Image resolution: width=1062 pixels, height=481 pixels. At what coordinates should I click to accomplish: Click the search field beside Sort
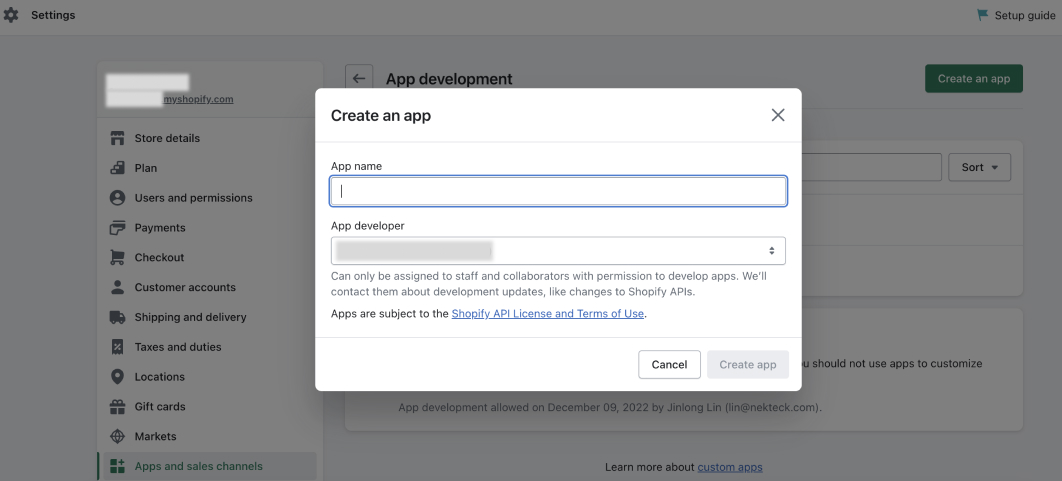871,167
